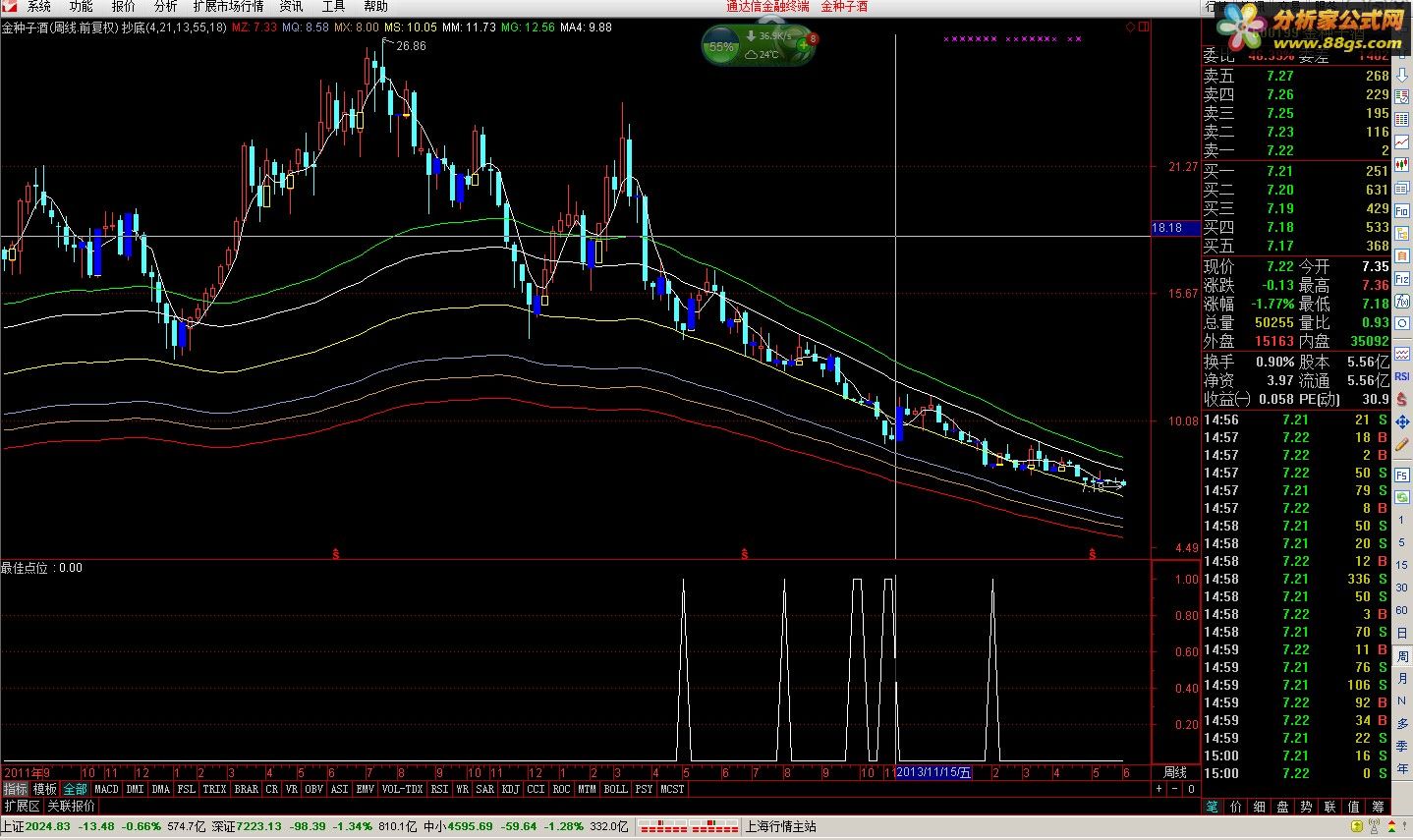Switch indicator to VR
Image resolution: width=1413 pixels, height=840 pixels.
[292, 789]
